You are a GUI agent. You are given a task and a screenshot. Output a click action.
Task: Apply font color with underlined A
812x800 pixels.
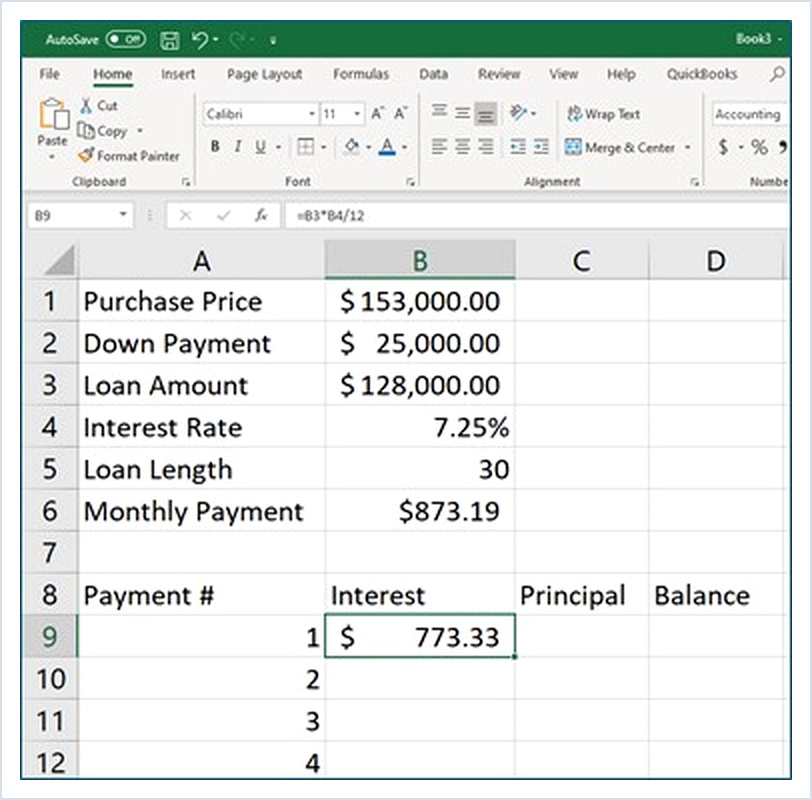(x=387, y=147)
